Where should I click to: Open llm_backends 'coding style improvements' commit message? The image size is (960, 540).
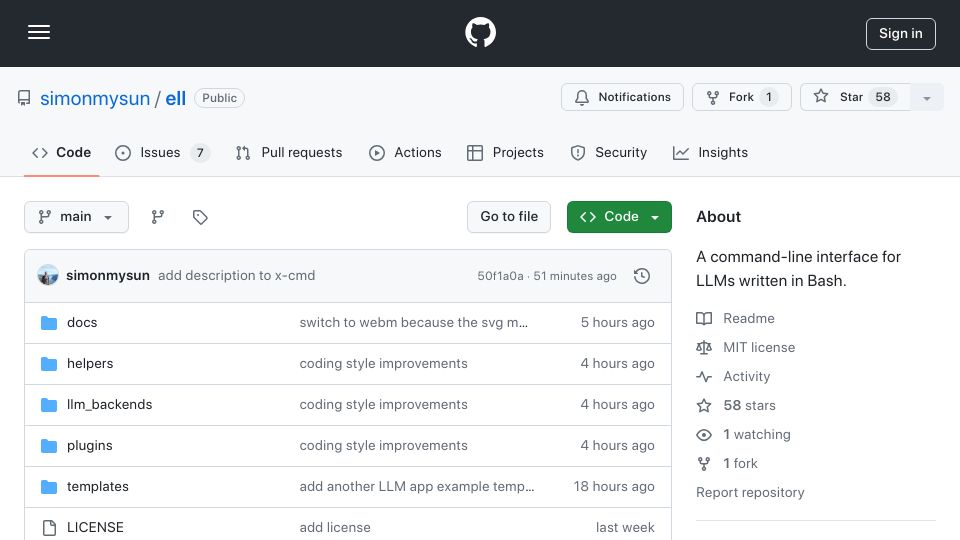click(383, 405)
